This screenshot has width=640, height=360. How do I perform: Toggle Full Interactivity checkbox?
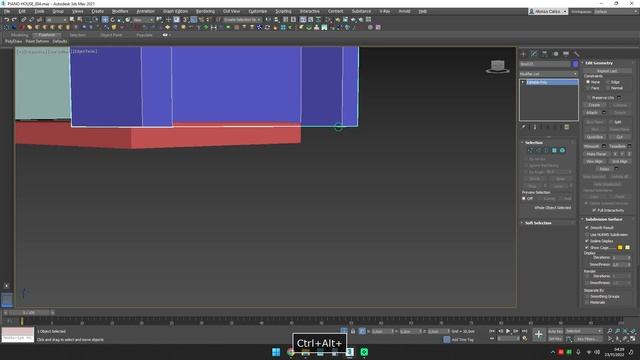click(x=594, y=210)
